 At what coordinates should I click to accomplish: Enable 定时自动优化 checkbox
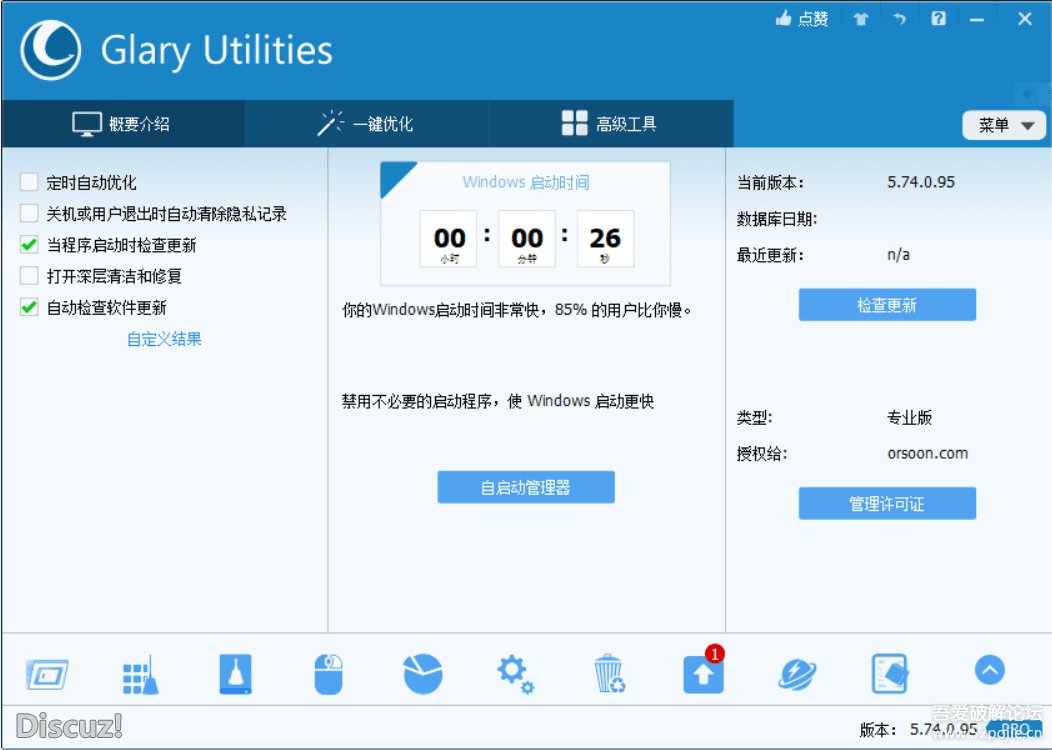(29, 182)
